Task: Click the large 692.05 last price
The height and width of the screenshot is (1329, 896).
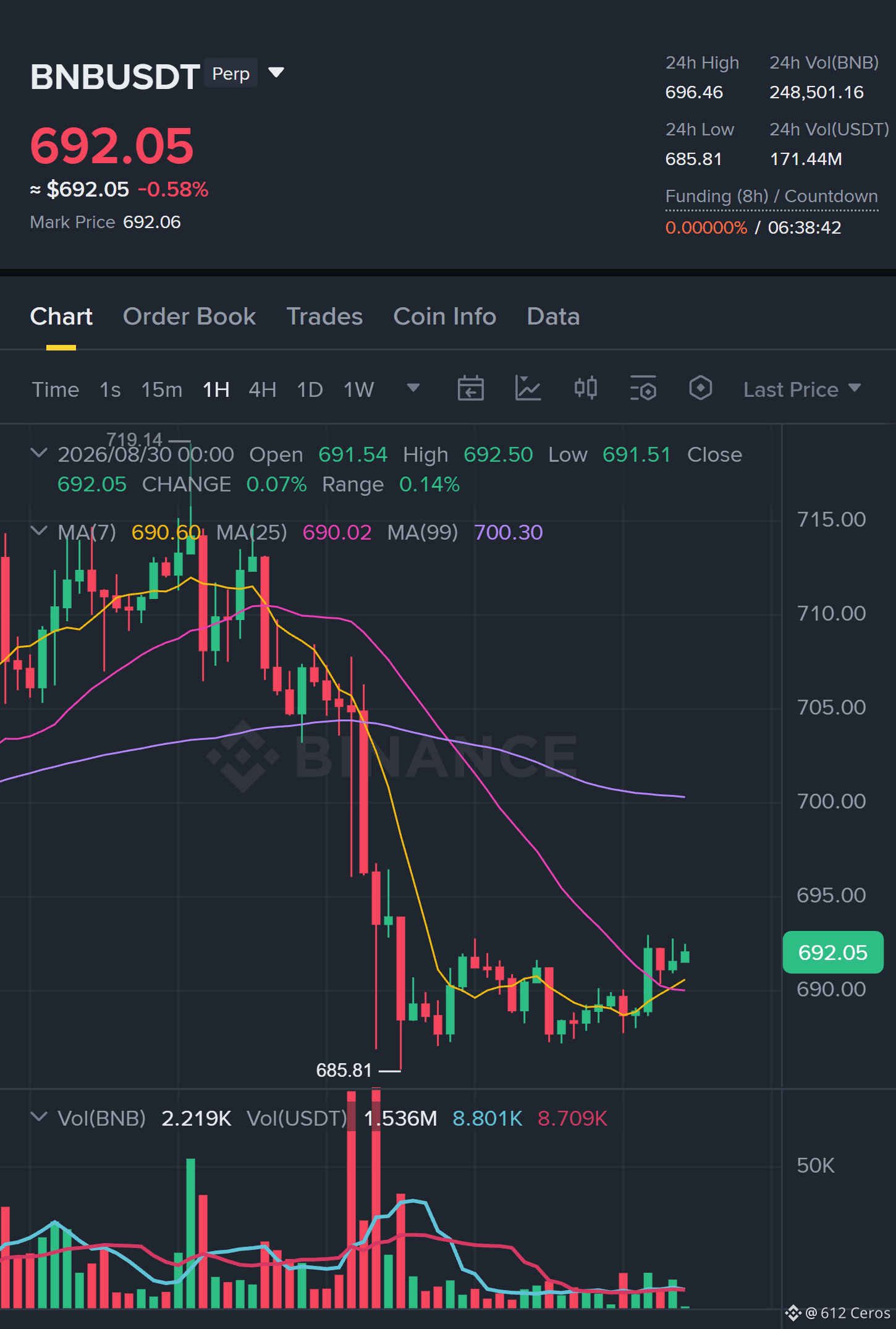Action: (x=112, y=146)
